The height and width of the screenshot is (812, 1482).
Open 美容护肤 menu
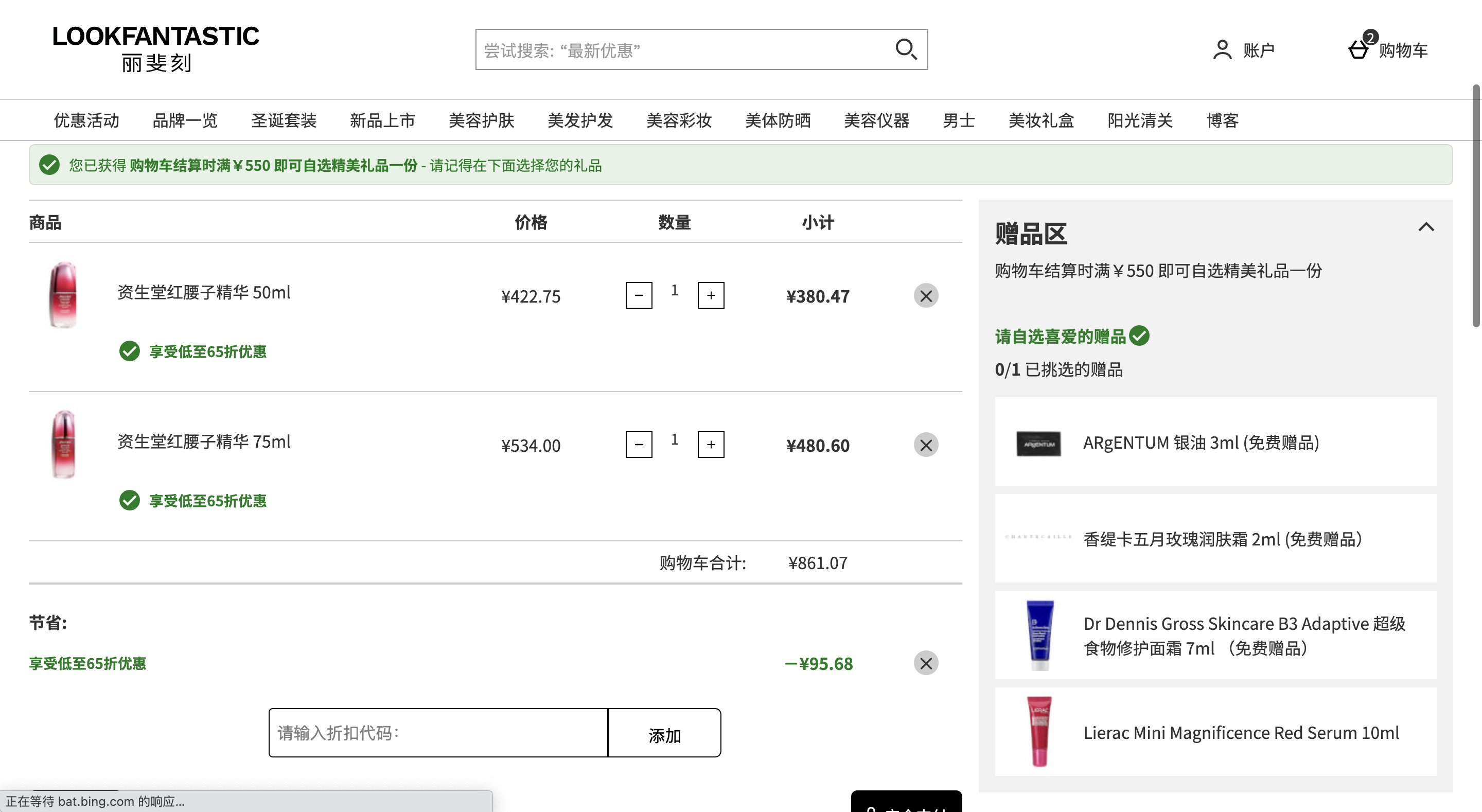tap(482, 120)
